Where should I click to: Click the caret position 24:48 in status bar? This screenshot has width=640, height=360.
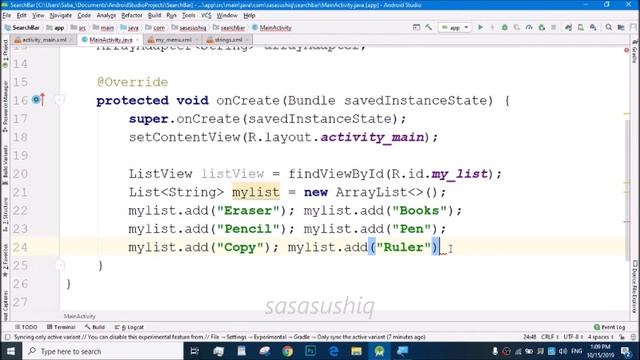pyautogui.click(x=529, y=337)
